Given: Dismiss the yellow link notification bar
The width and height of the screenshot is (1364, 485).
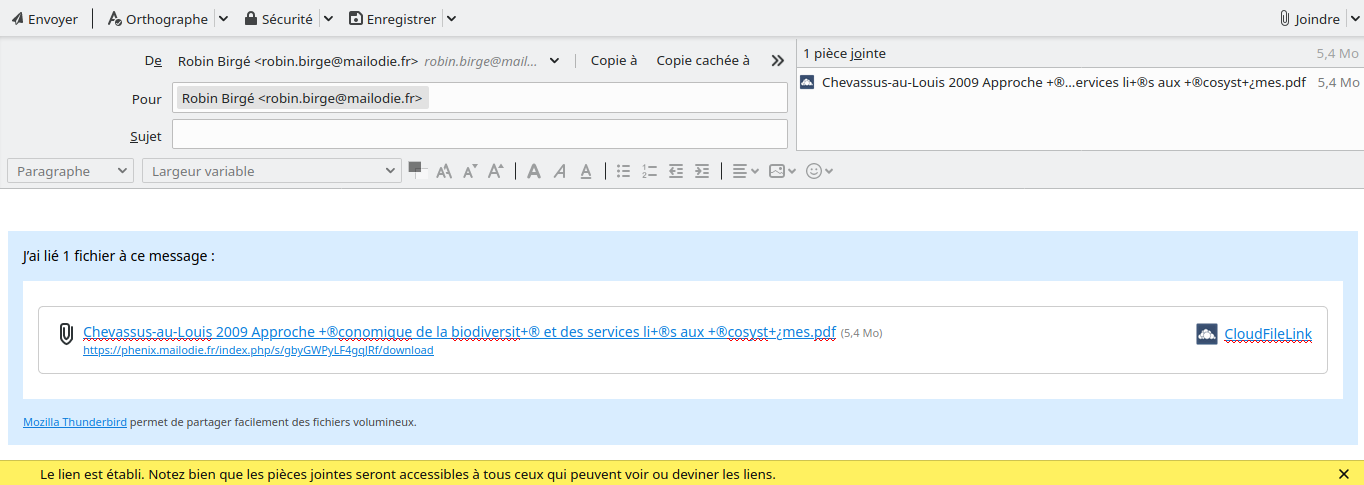Looking at the screenshot, I should [1344, 474].
